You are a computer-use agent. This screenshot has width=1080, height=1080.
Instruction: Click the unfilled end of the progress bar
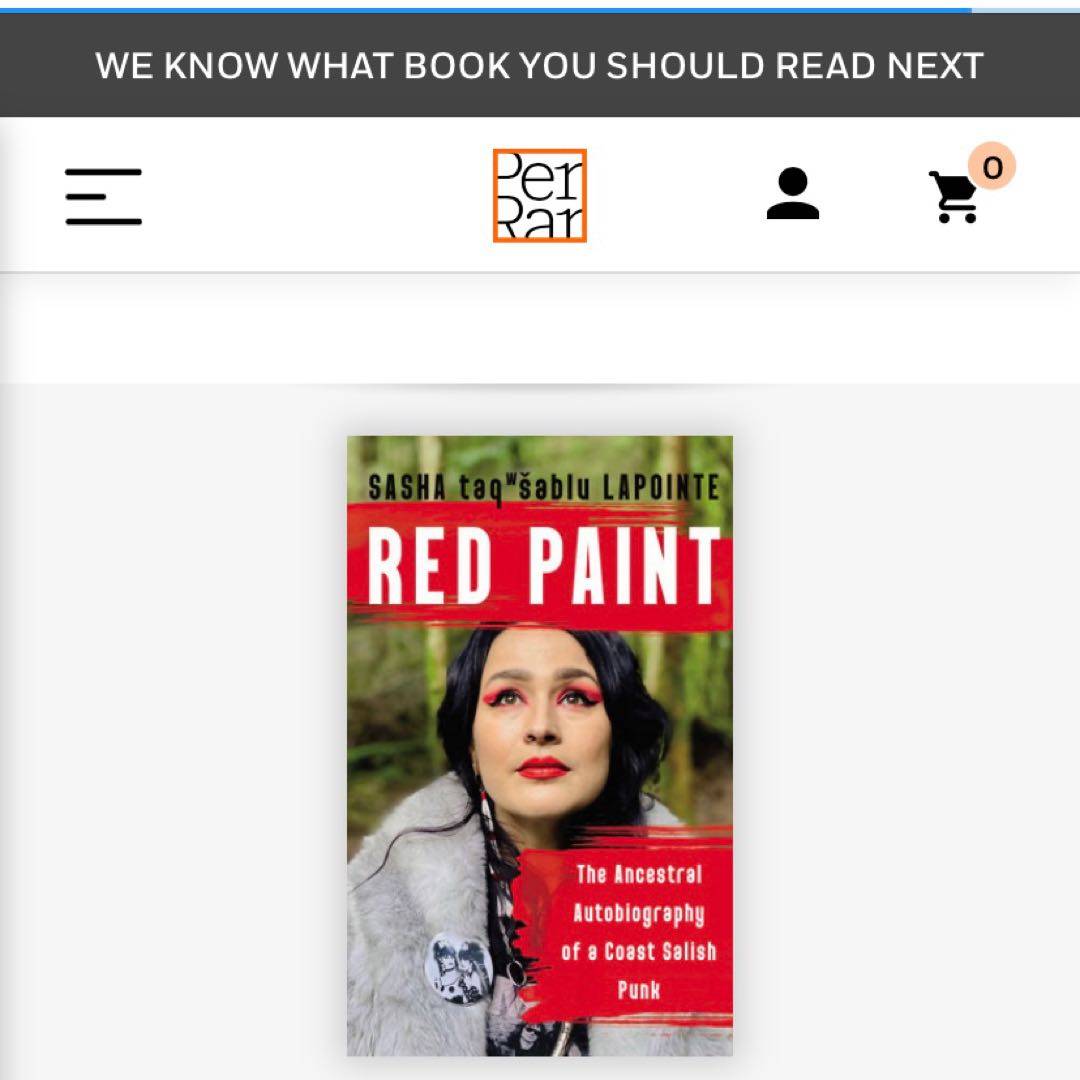pos(1026,10)
